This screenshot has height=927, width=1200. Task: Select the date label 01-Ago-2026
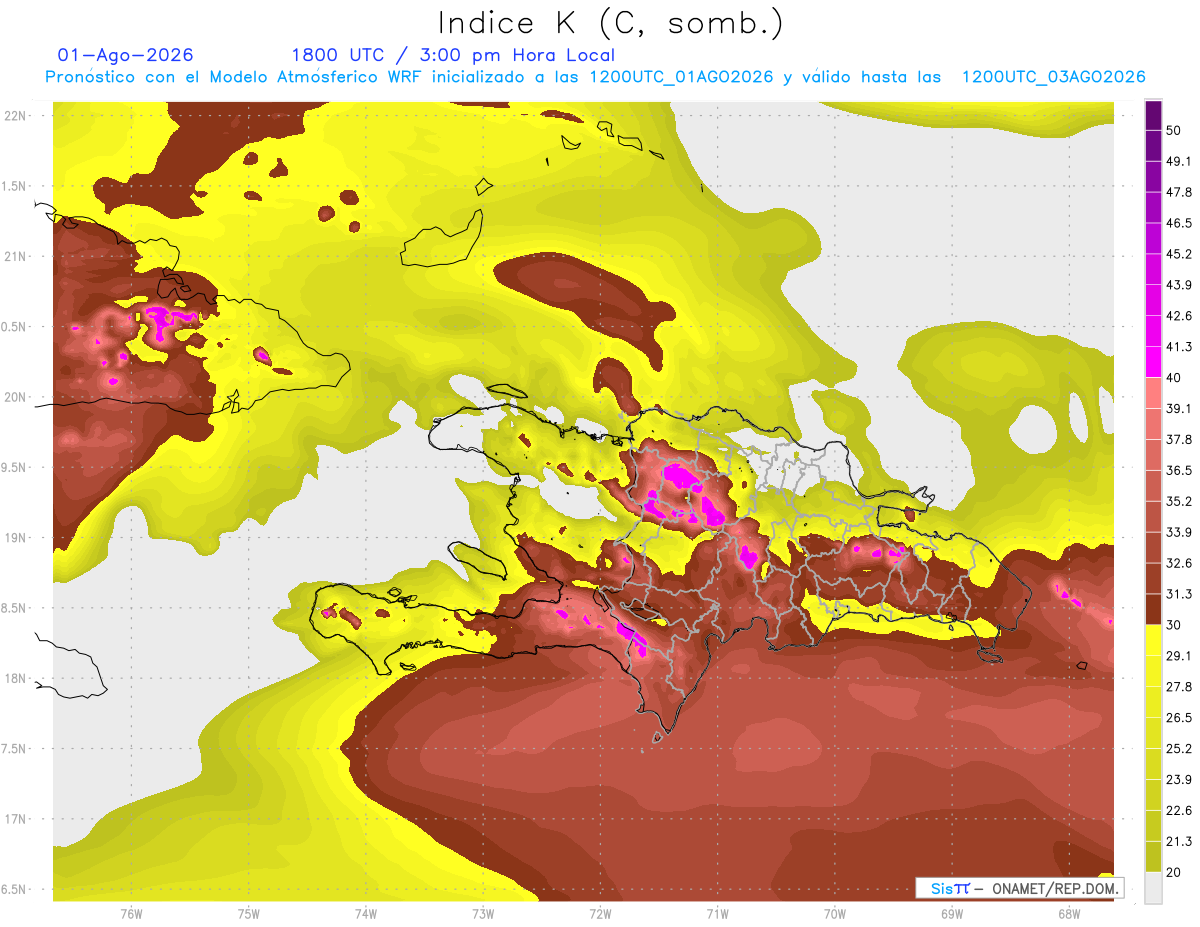click(126, 55)
